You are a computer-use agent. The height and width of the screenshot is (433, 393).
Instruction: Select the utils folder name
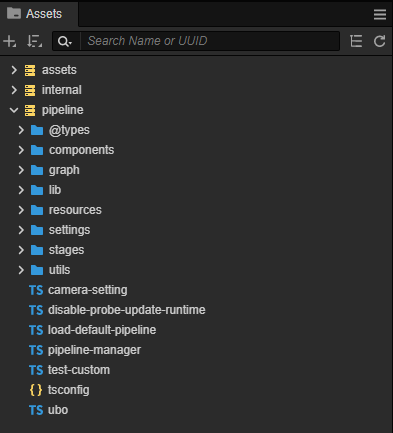coord(60,270)
